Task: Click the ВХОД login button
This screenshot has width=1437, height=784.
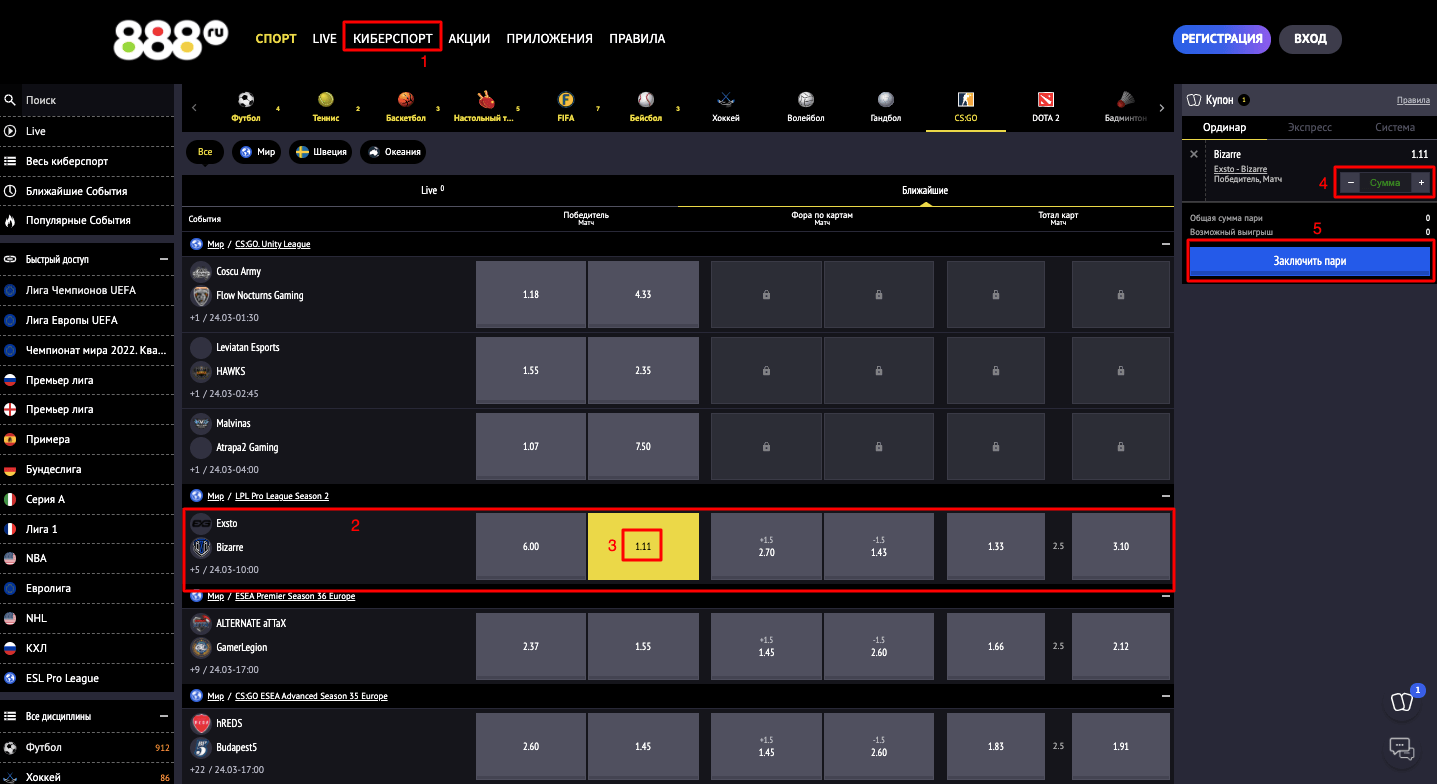Action: [x=1310, y=39]
